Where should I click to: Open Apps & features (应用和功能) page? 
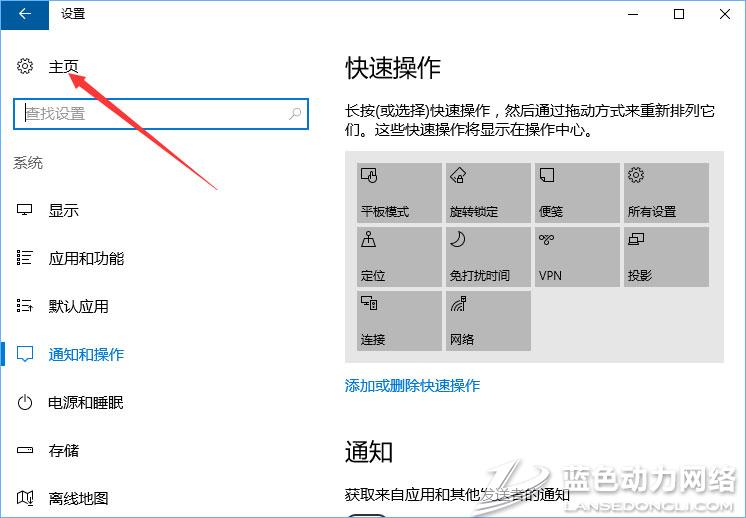pyautogui.click(x=86, y=258)
